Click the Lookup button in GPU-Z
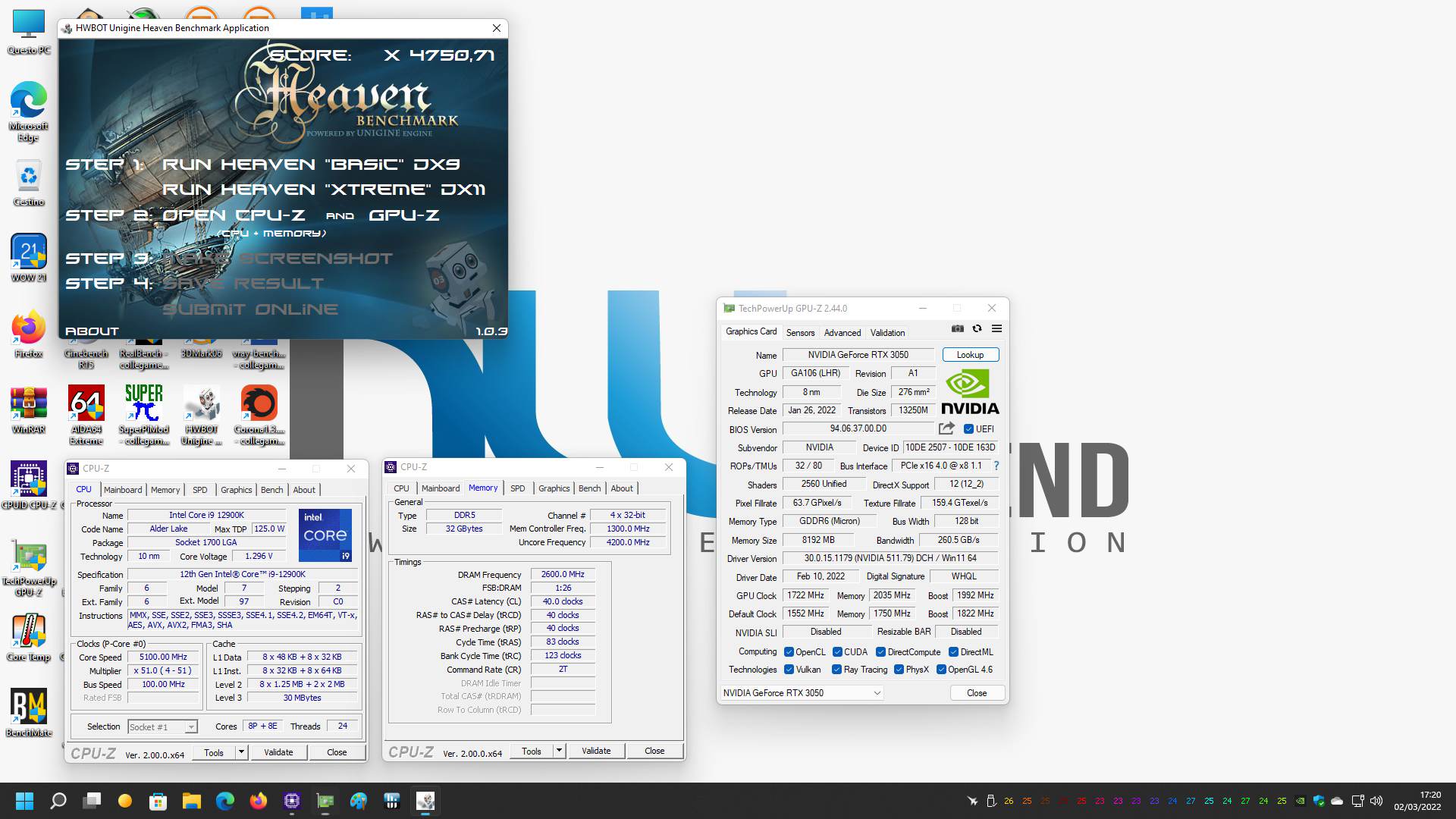The height and width of the screenshot is (819, 1456). pyautogui.click(x=971, y=355)
